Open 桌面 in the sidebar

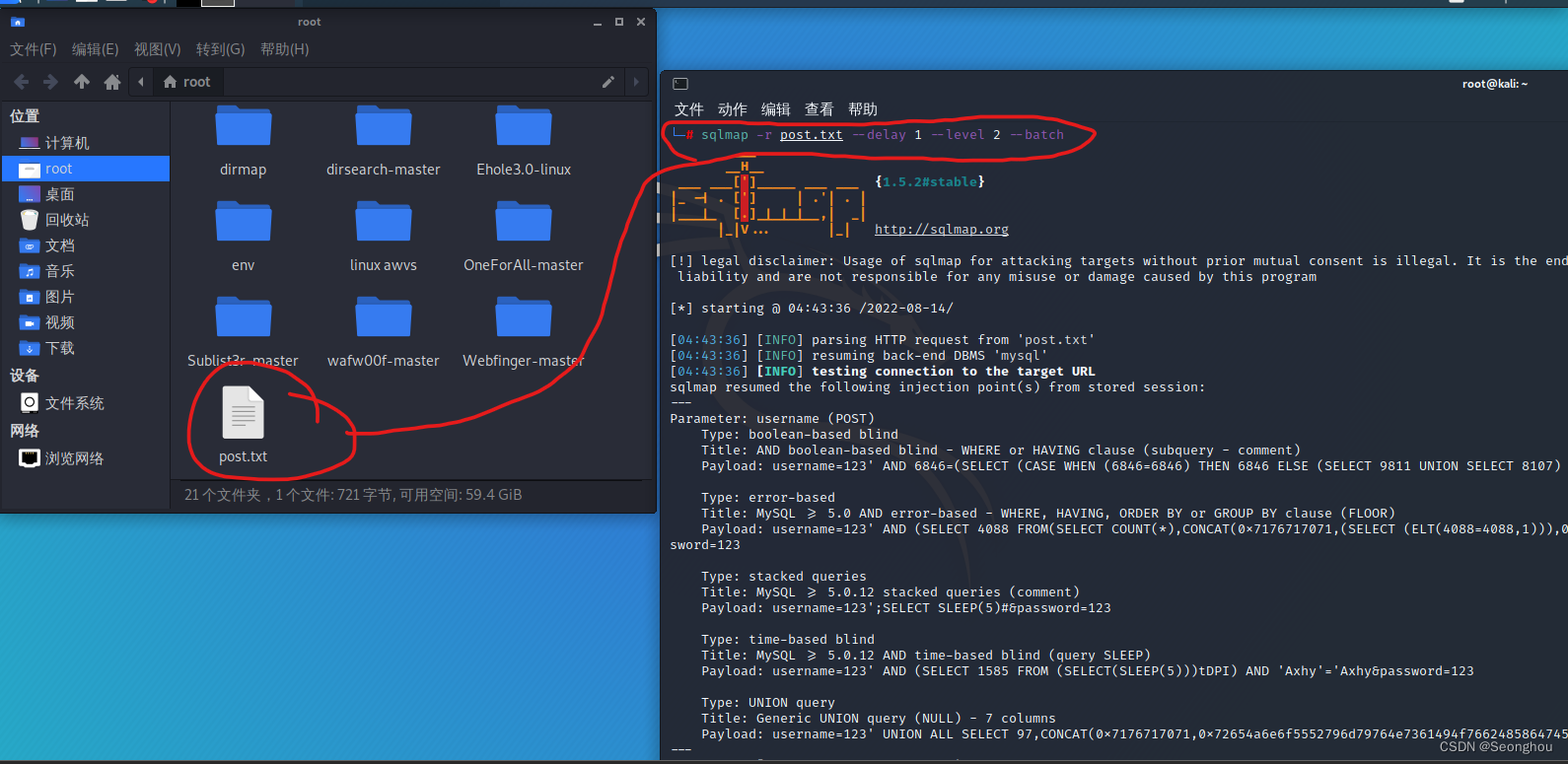coord(86,194)
